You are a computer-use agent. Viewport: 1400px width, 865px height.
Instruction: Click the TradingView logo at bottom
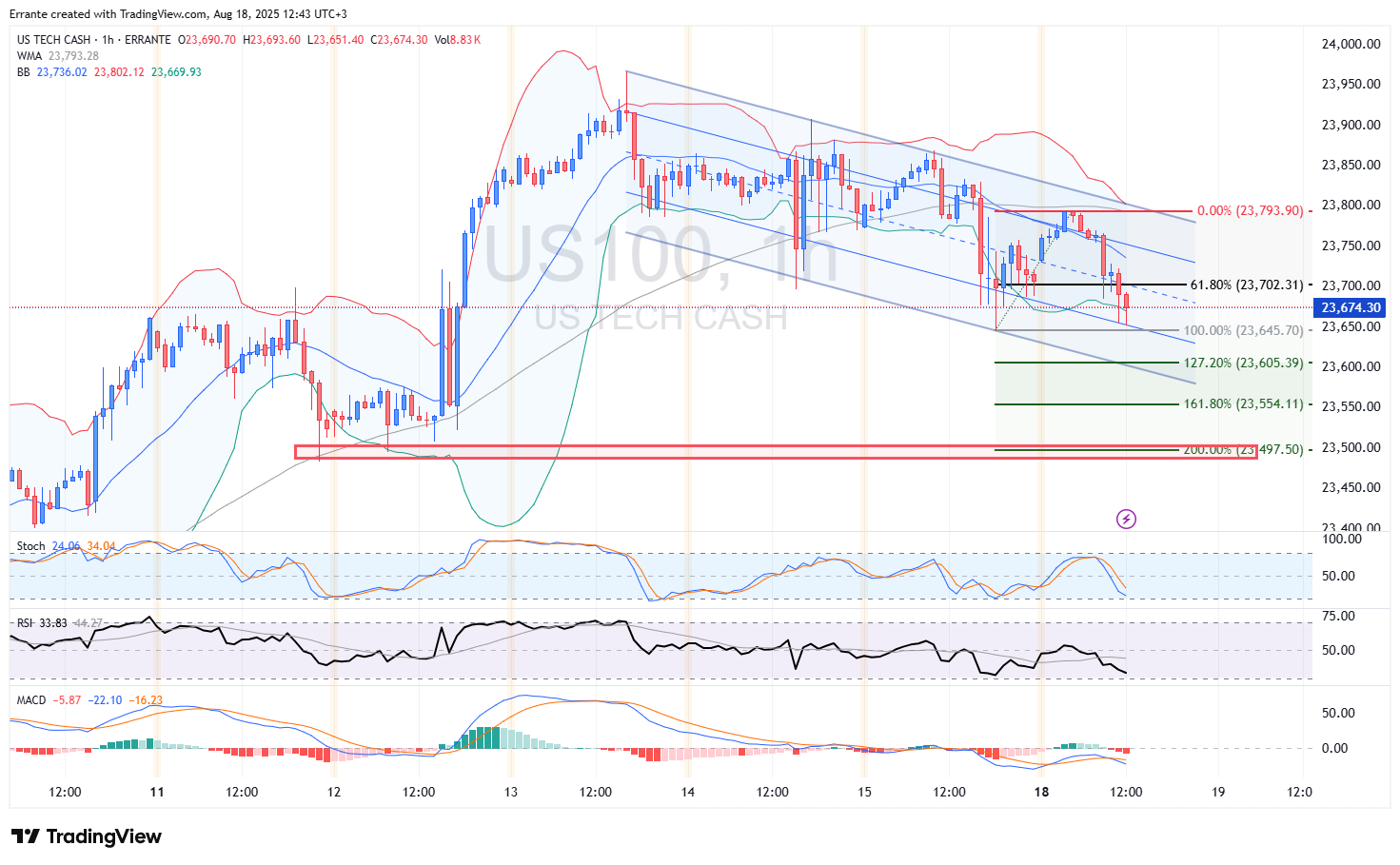[87, 836]
